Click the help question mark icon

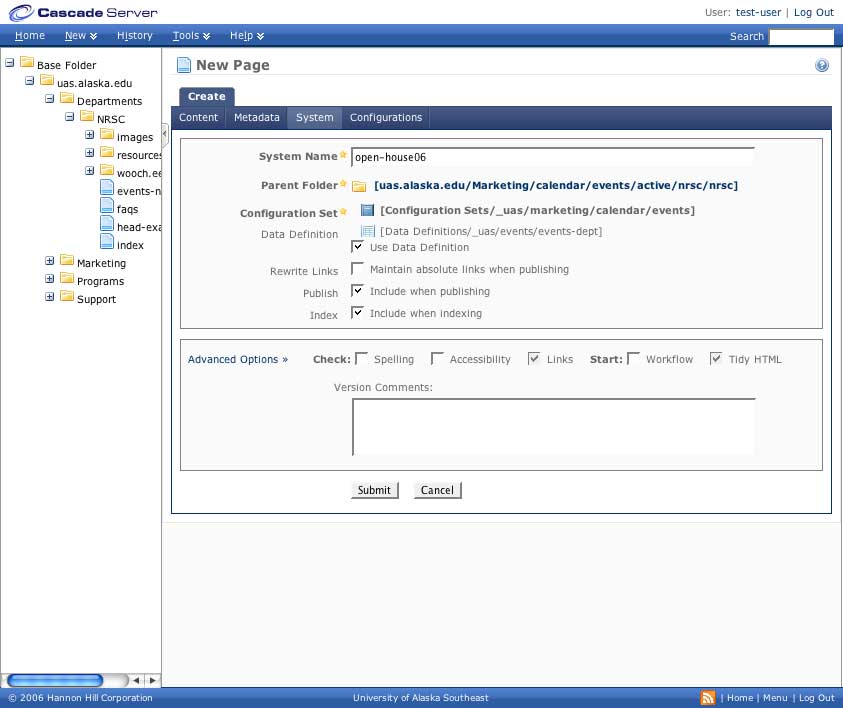(822, 66)
